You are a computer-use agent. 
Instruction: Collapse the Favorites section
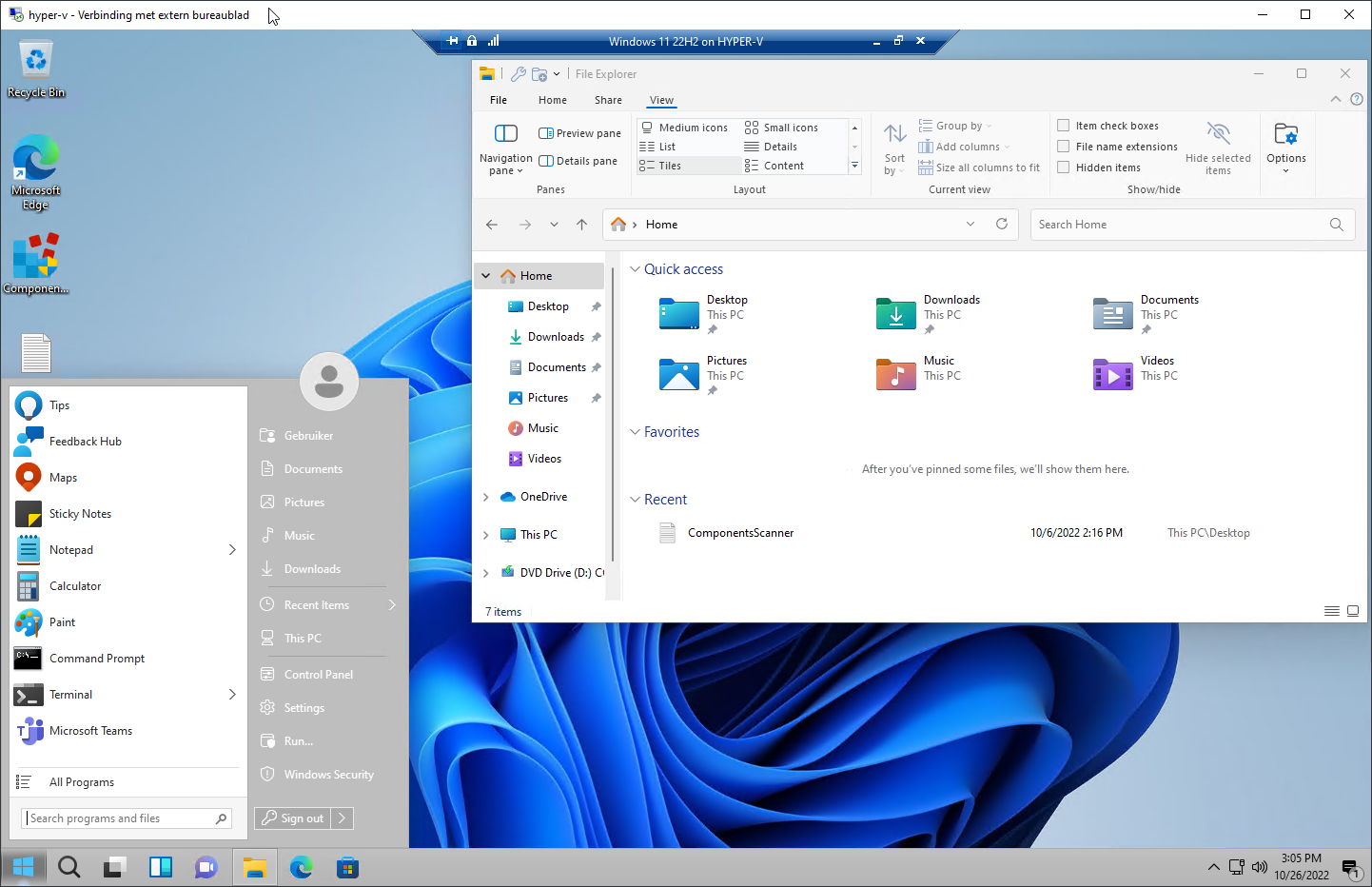[x=635, y=432]
